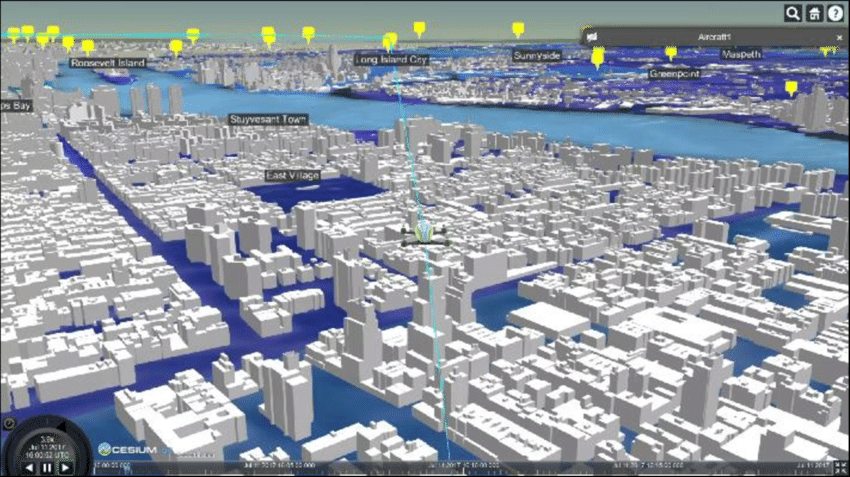Screen dimensions: 850x477
Task: Open the navigation help icon
Action: [835, 13]
